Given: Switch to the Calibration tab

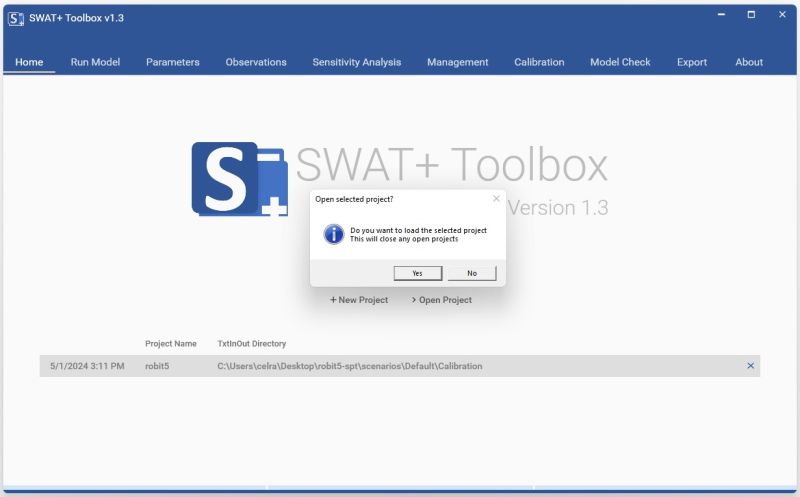Looking at the screenshot, I should [x=539, y=62].
